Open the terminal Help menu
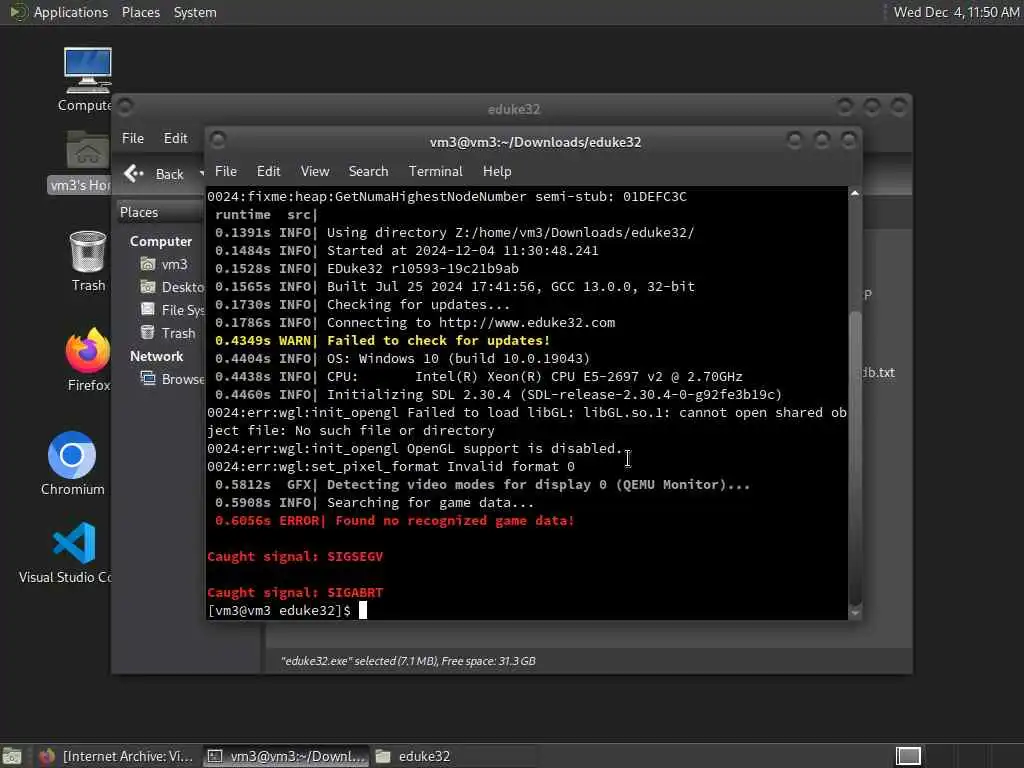Viewport: 1024px width, 768px height. [x=497, y=171]
